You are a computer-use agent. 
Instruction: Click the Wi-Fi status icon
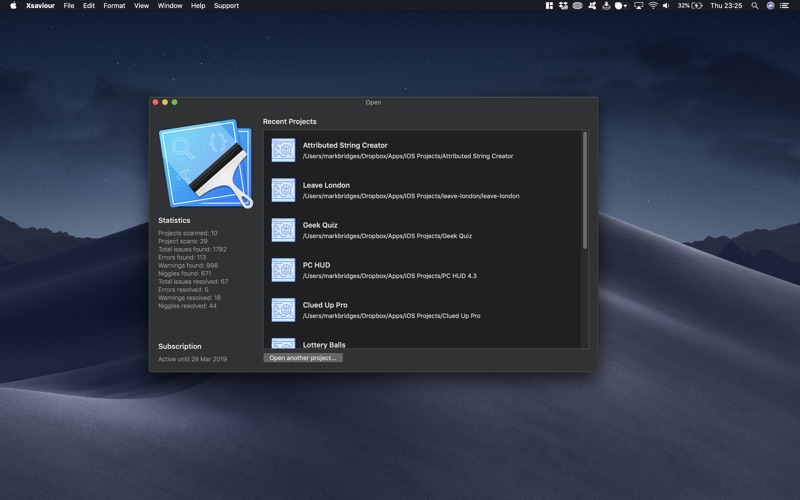653,6
